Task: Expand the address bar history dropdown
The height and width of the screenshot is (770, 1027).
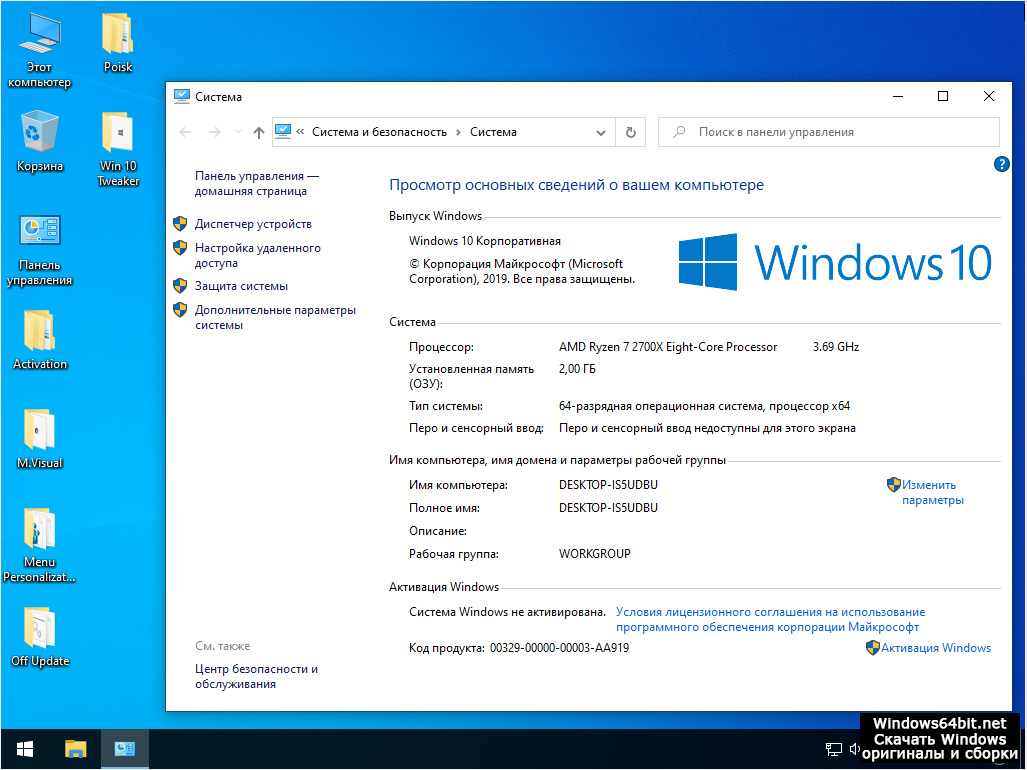Action: coord(600,132)
